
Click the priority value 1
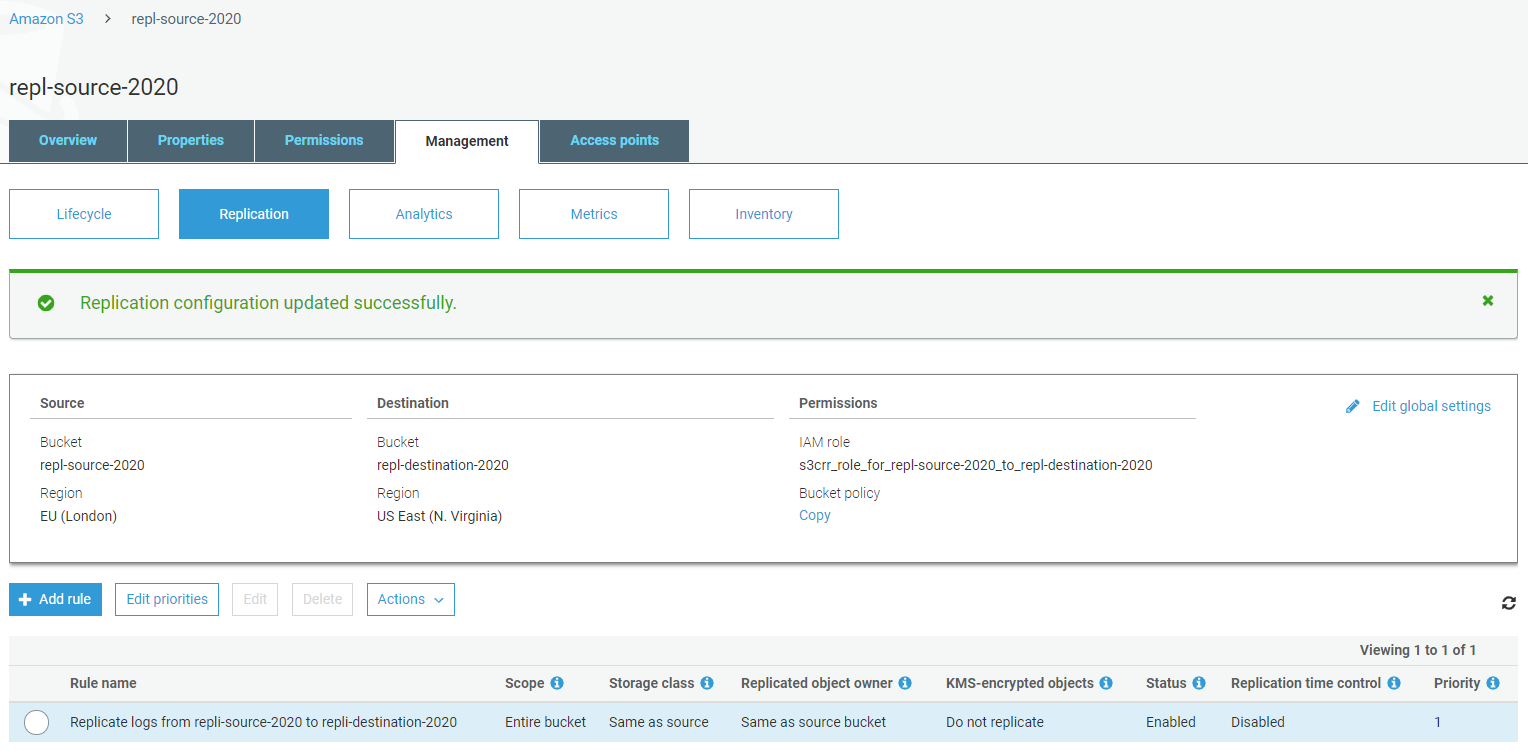click(1438, 722)
